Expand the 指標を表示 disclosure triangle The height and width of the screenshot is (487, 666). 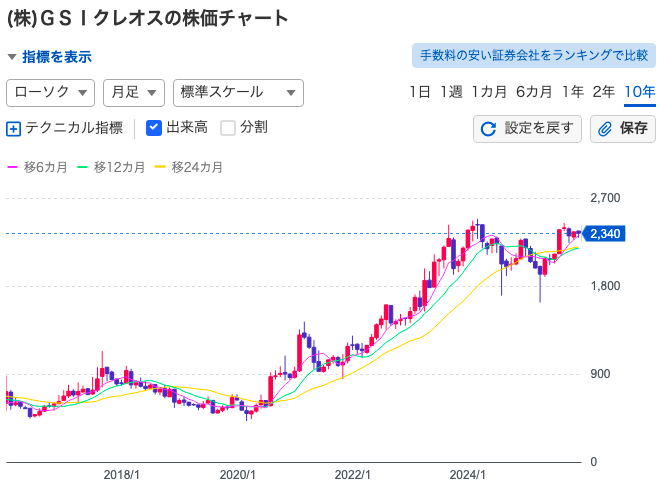pos(12,57)
